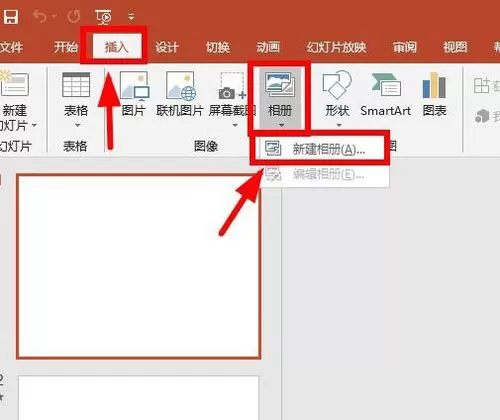Switch to the 设计 tab
The height and width of the screenshot is (420, 500).
point(167,47)
